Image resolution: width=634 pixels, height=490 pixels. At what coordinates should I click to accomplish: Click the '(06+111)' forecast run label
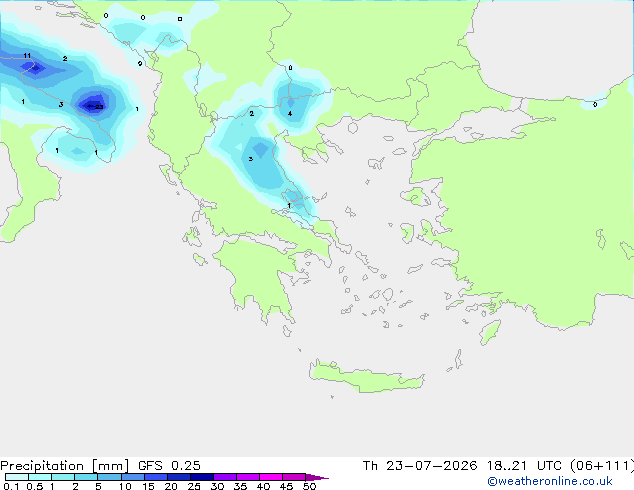click(x=602, y=466)
